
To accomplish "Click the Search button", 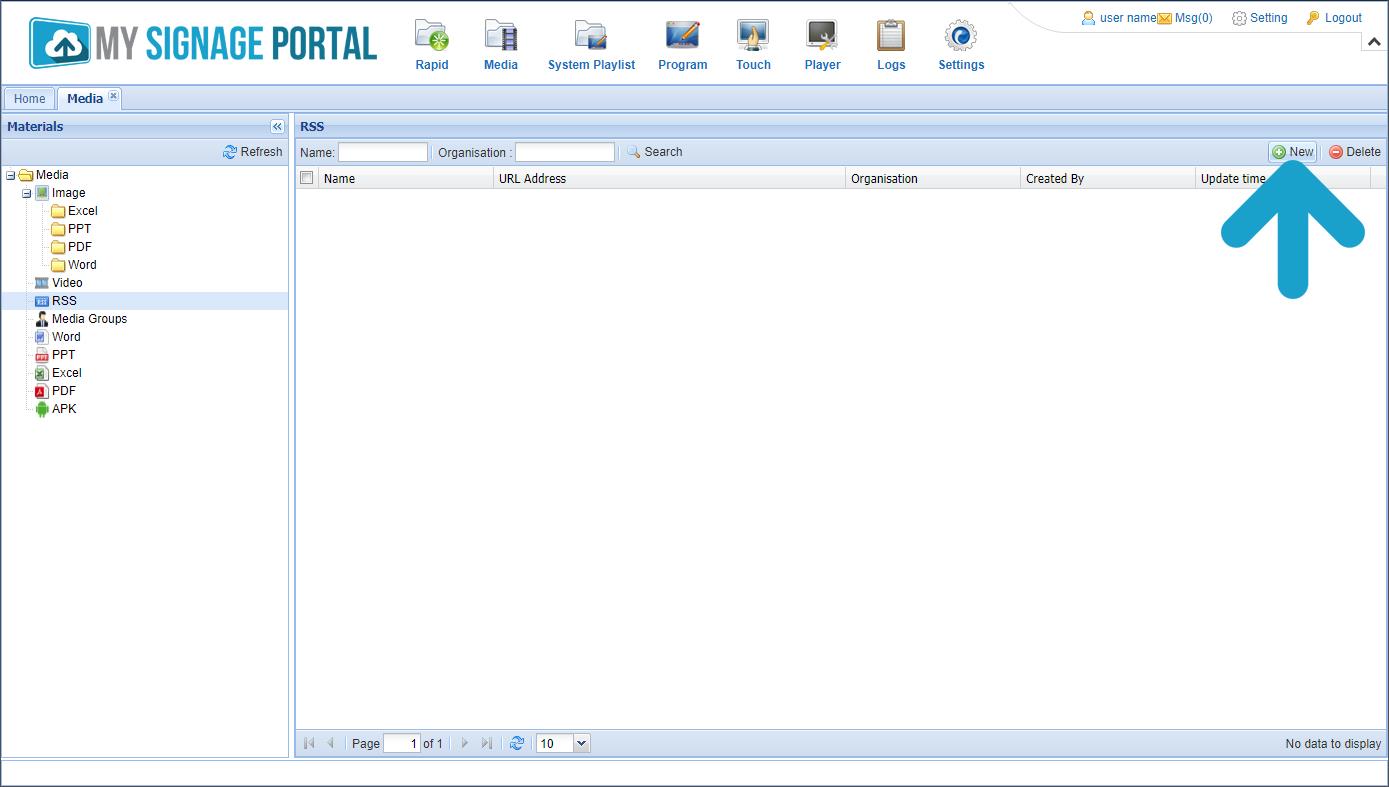I will point(655,152).
